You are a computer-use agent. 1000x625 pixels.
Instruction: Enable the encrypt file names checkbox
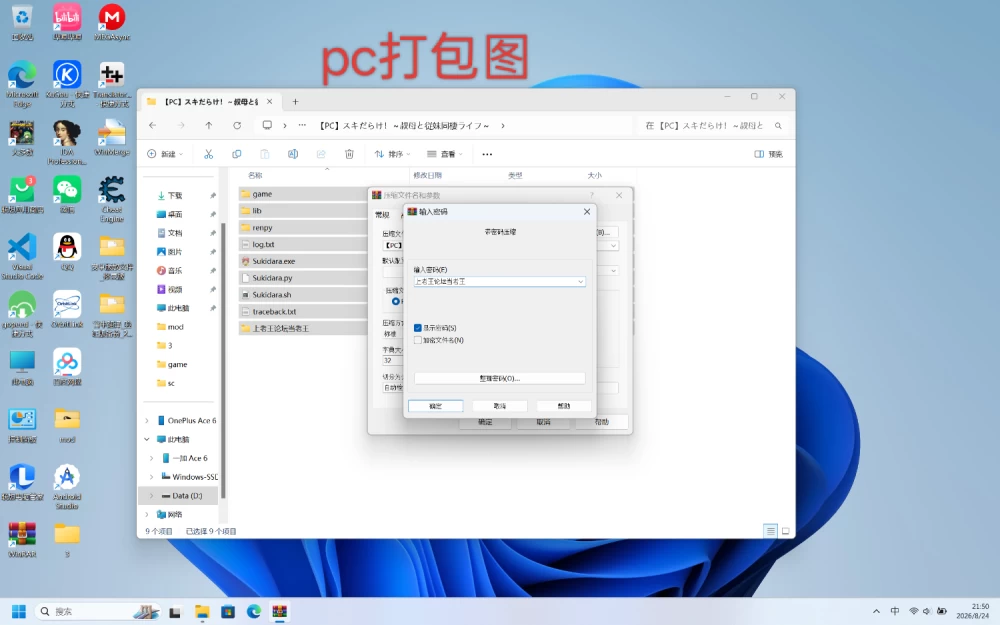pos(418,341)
